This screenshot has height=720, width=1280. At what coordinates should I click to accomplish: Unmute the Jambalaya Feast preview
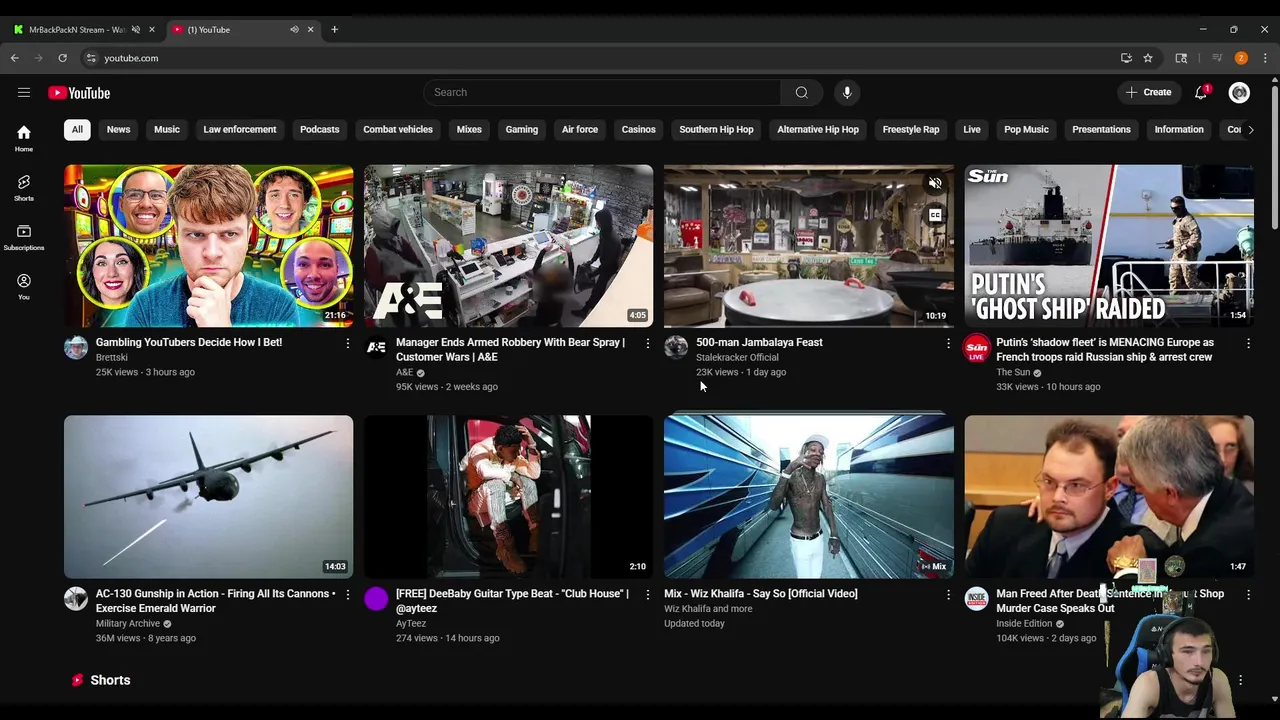click(935, 184)
